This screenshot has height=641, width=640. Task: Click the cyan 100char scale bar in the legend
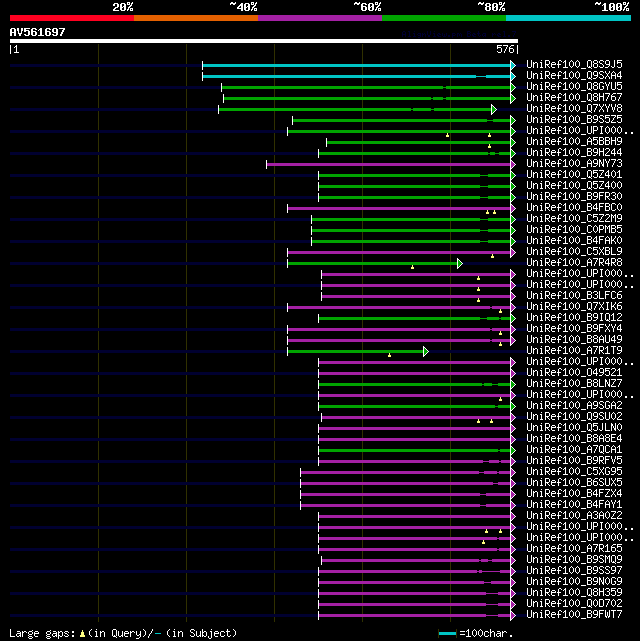[447, 634]
